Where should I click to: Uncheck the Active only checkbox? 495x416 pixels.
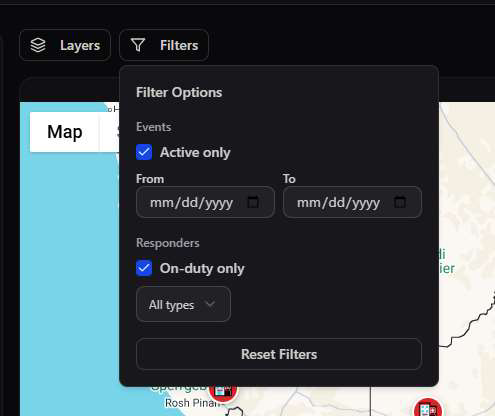[144, 152]
